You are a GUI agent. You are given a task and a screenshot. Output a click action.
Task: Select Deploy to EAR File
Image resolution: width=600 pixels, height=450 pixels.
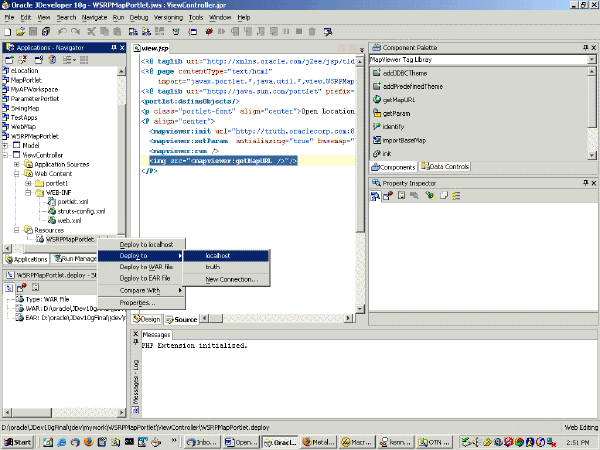pos(142,278)
